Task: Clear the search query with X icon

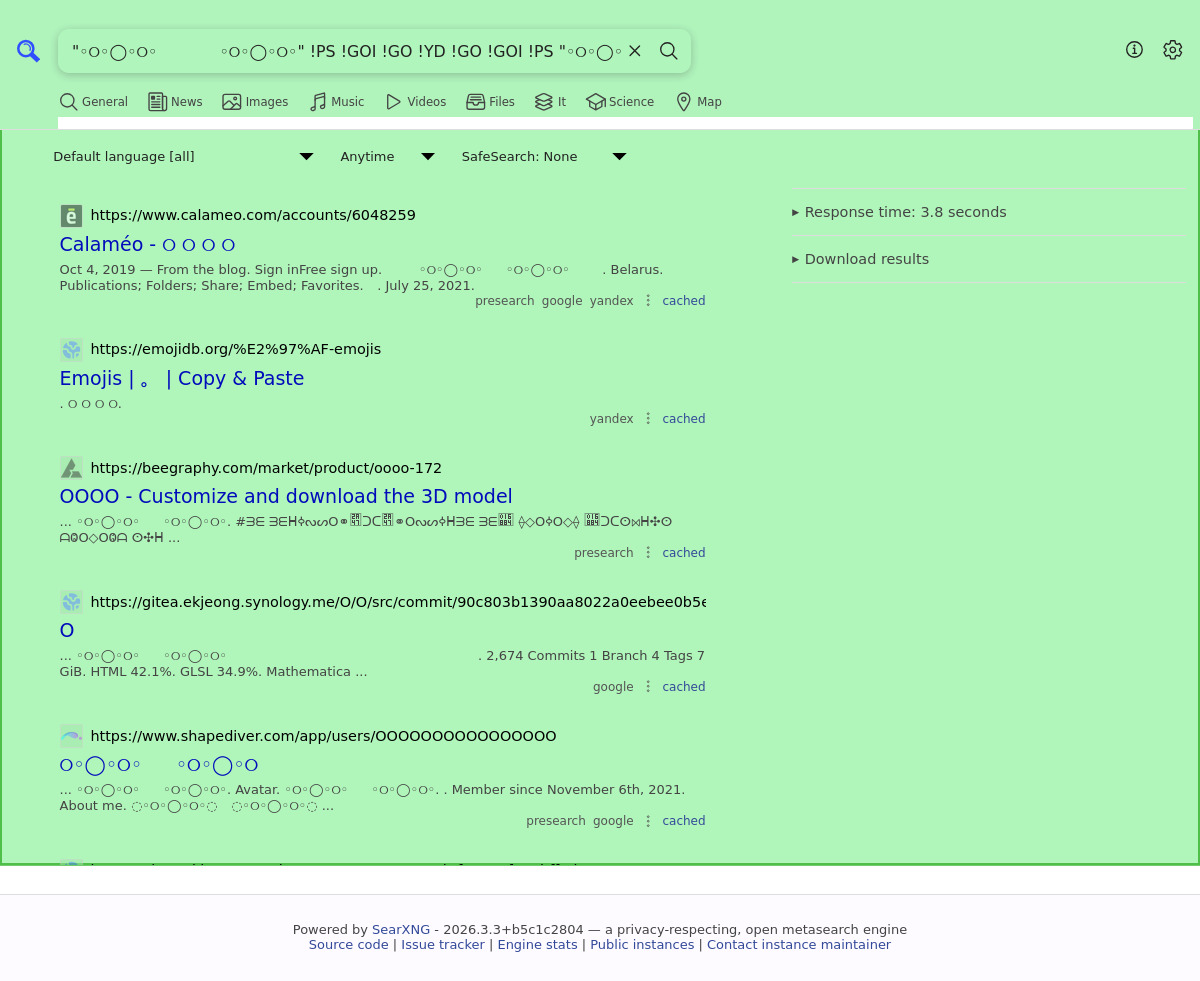Action: tap(634, 51)
